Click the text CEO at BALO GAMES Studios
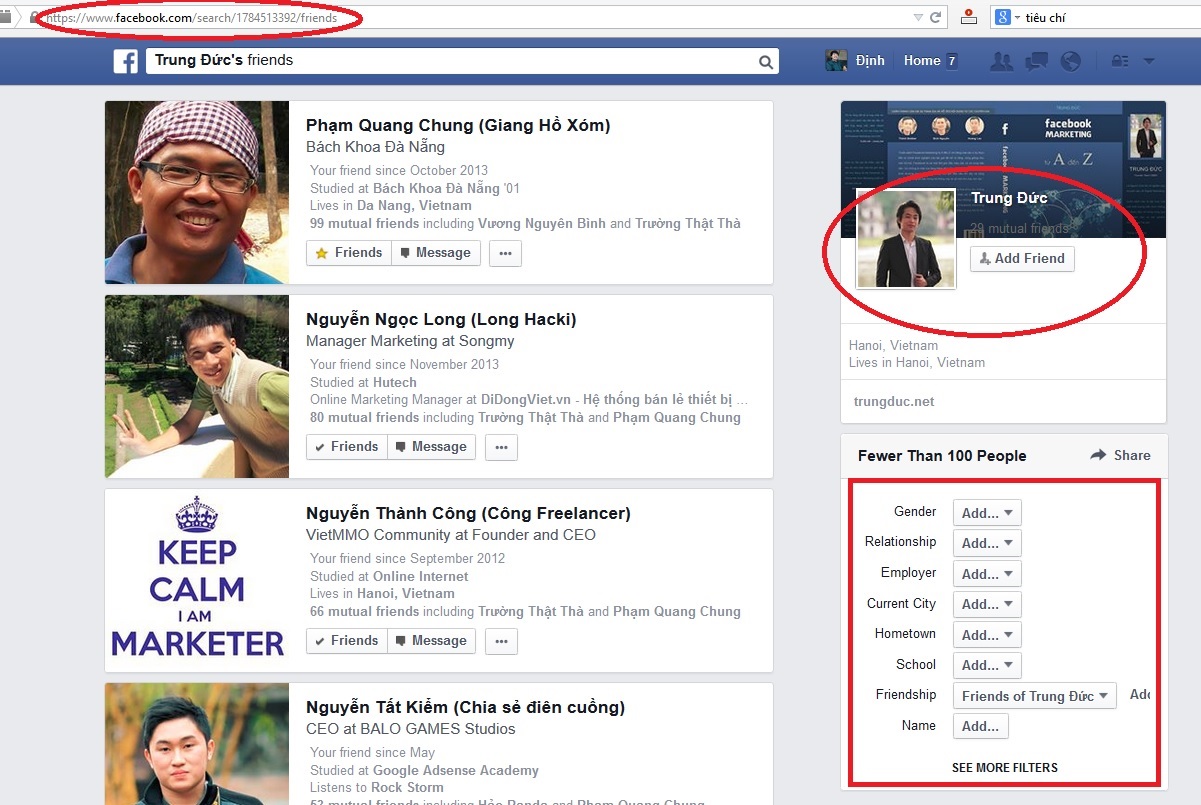Viewport: 1201px width, 805px height. [411, 729]
